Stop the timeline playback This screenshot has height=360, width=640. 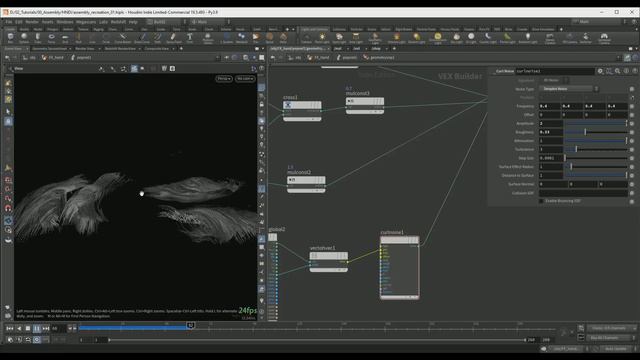coord(28,328)
